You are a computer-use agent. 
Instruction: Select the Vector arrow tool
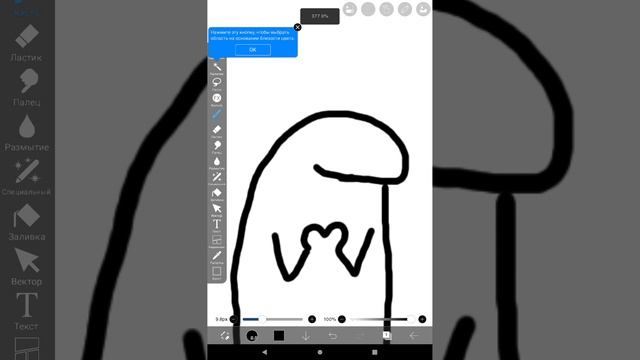pyautogui.click(x=217, y=209)
